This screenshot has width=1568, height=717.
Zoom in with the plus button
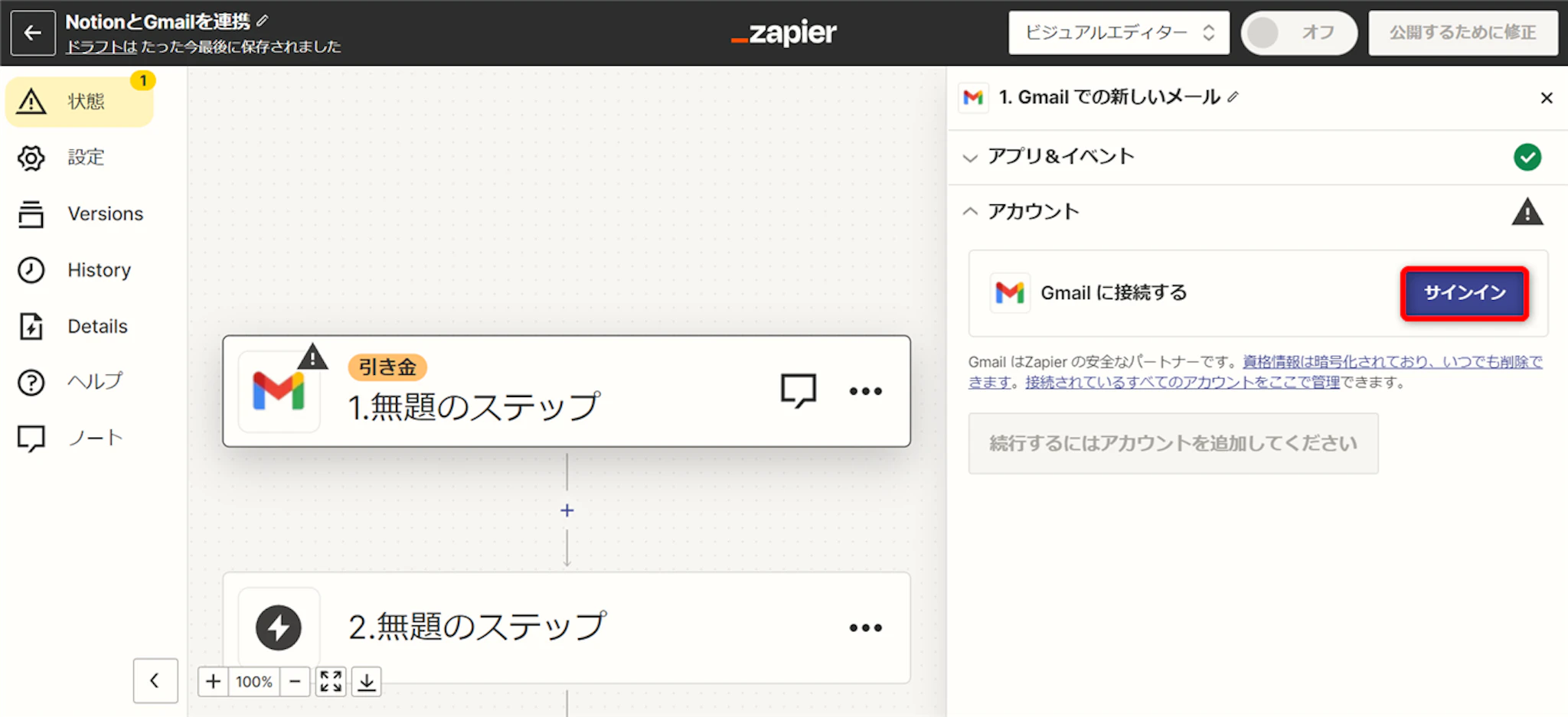point(213,681)
